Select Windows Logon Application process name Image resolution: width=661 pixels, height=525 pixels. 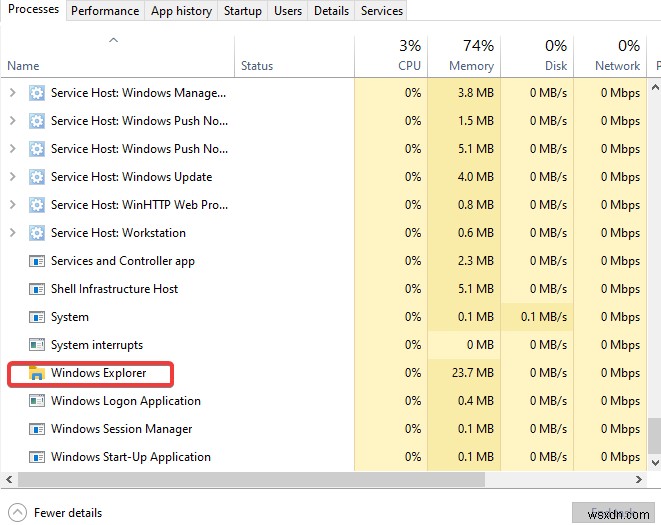126,401
